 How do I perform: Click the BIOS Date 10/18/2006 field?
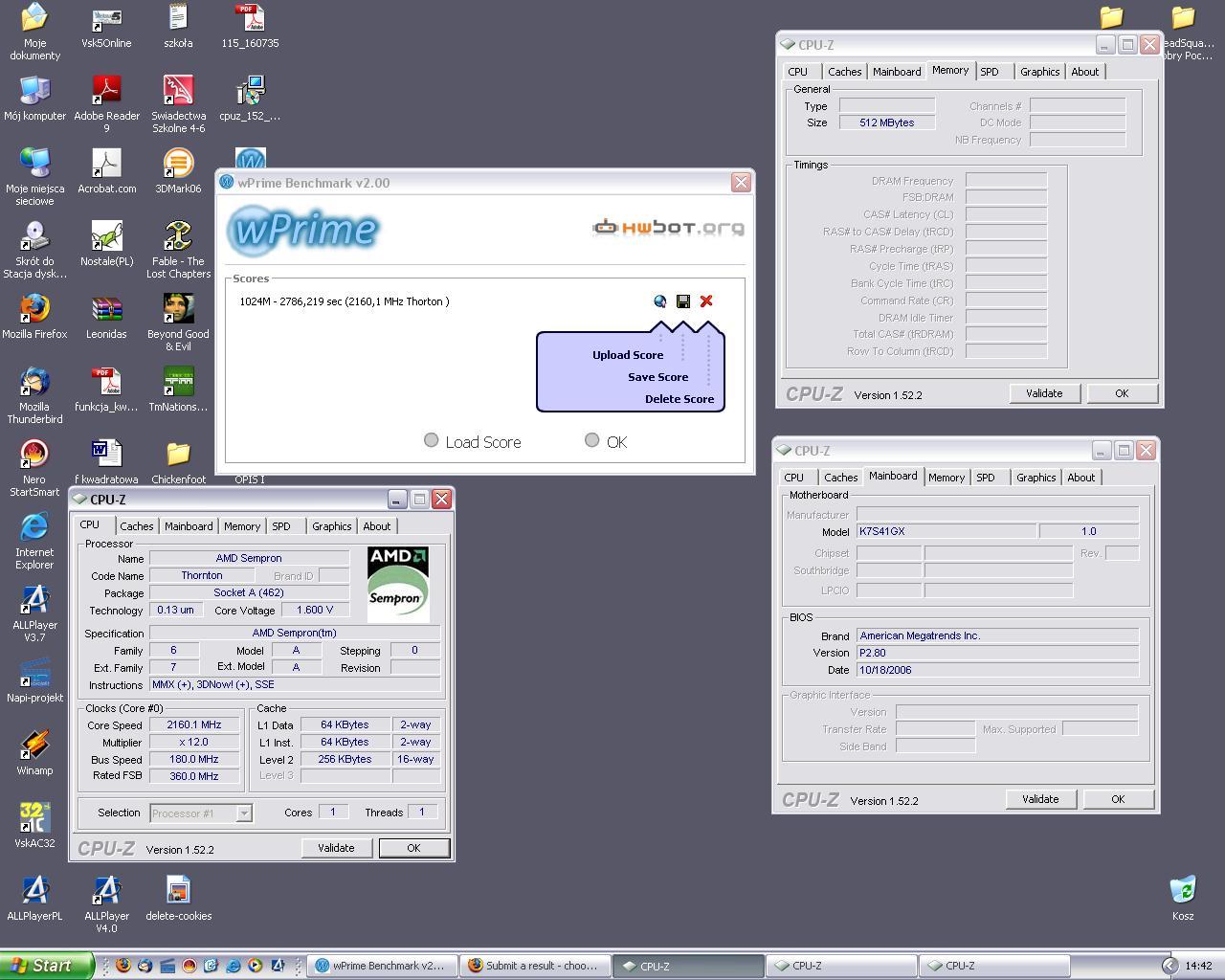(x=997, y=670)
